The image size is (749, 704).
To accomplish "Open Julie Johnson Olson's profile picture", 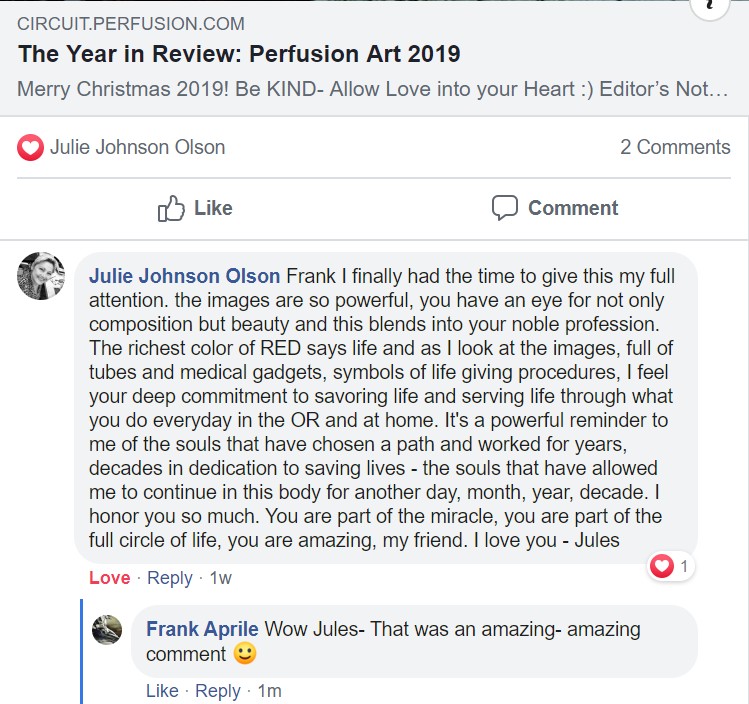I will [41, 276].
